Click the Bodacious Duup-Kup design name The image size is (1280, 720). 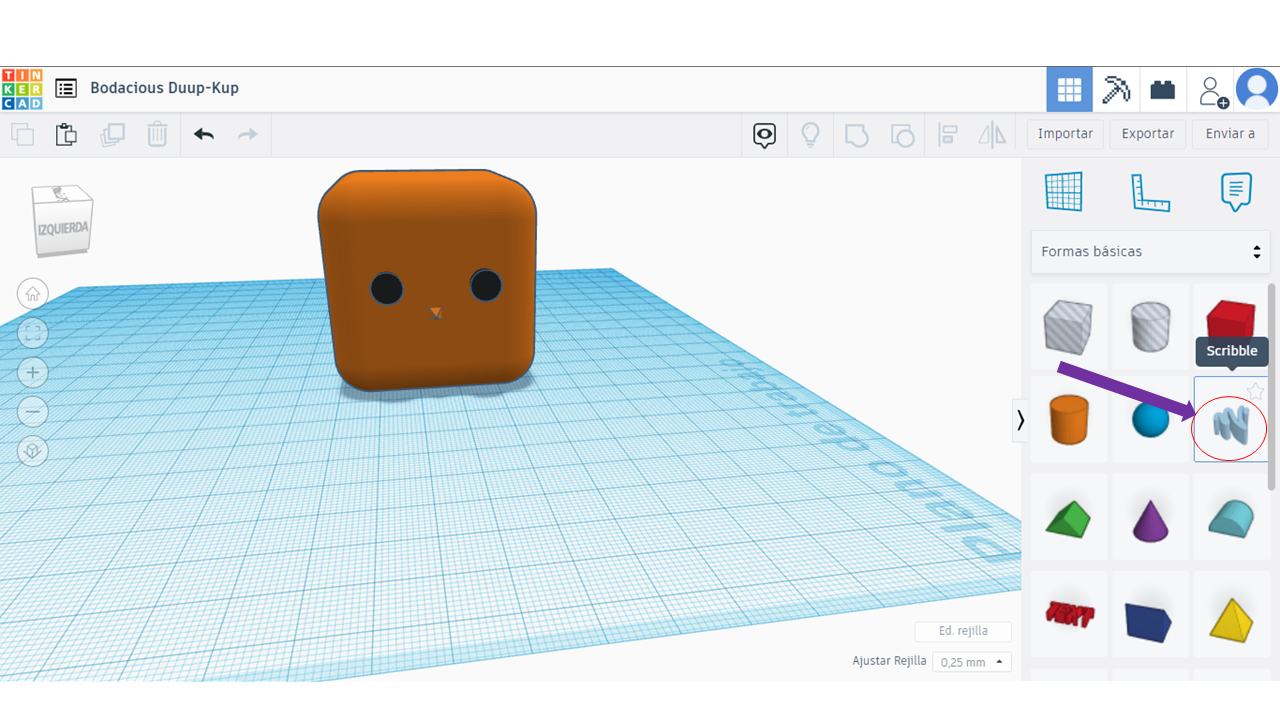pos(164,88)
